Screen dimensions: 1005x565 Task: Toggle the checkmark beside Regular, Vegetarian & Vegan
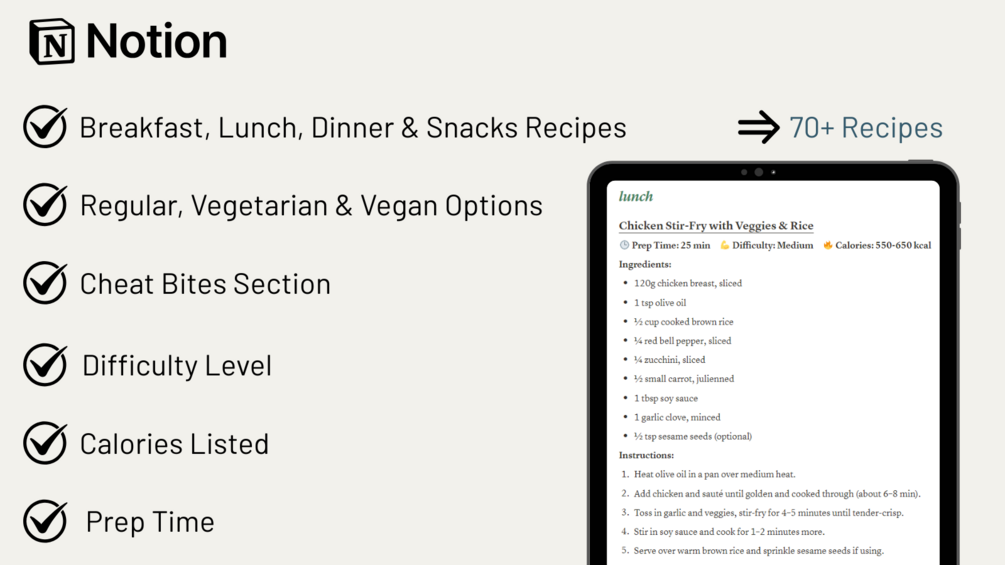tap(45, 204)
